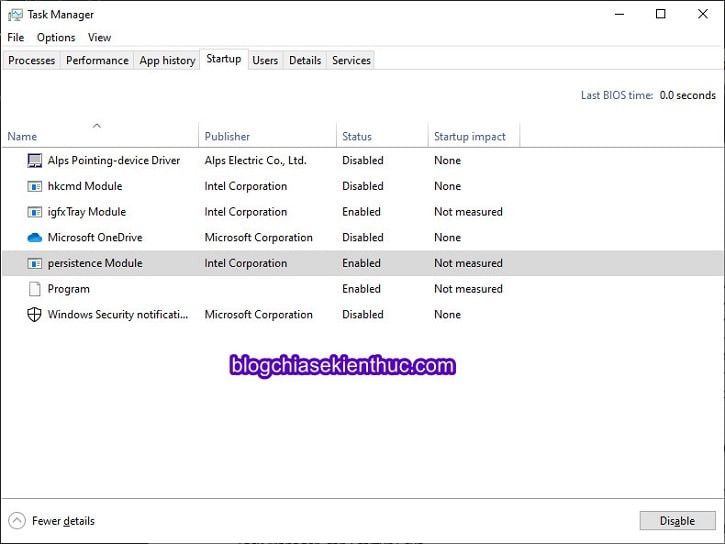Select Alps Pointing-device Driver row name

coord(114,160)
